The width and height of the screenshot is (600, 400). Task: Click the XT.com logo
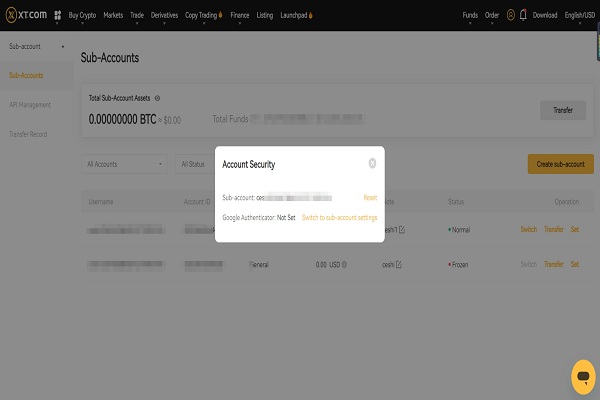[26, 15]
